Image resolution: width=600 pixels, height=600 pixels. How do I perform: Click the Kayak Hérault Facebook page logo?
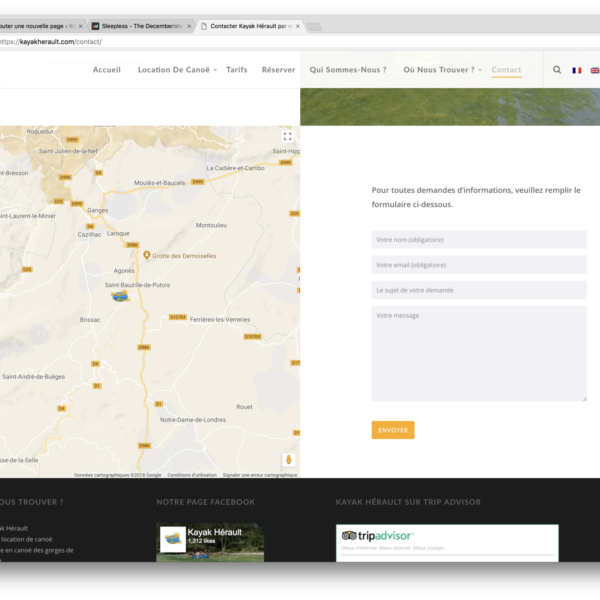173,539
